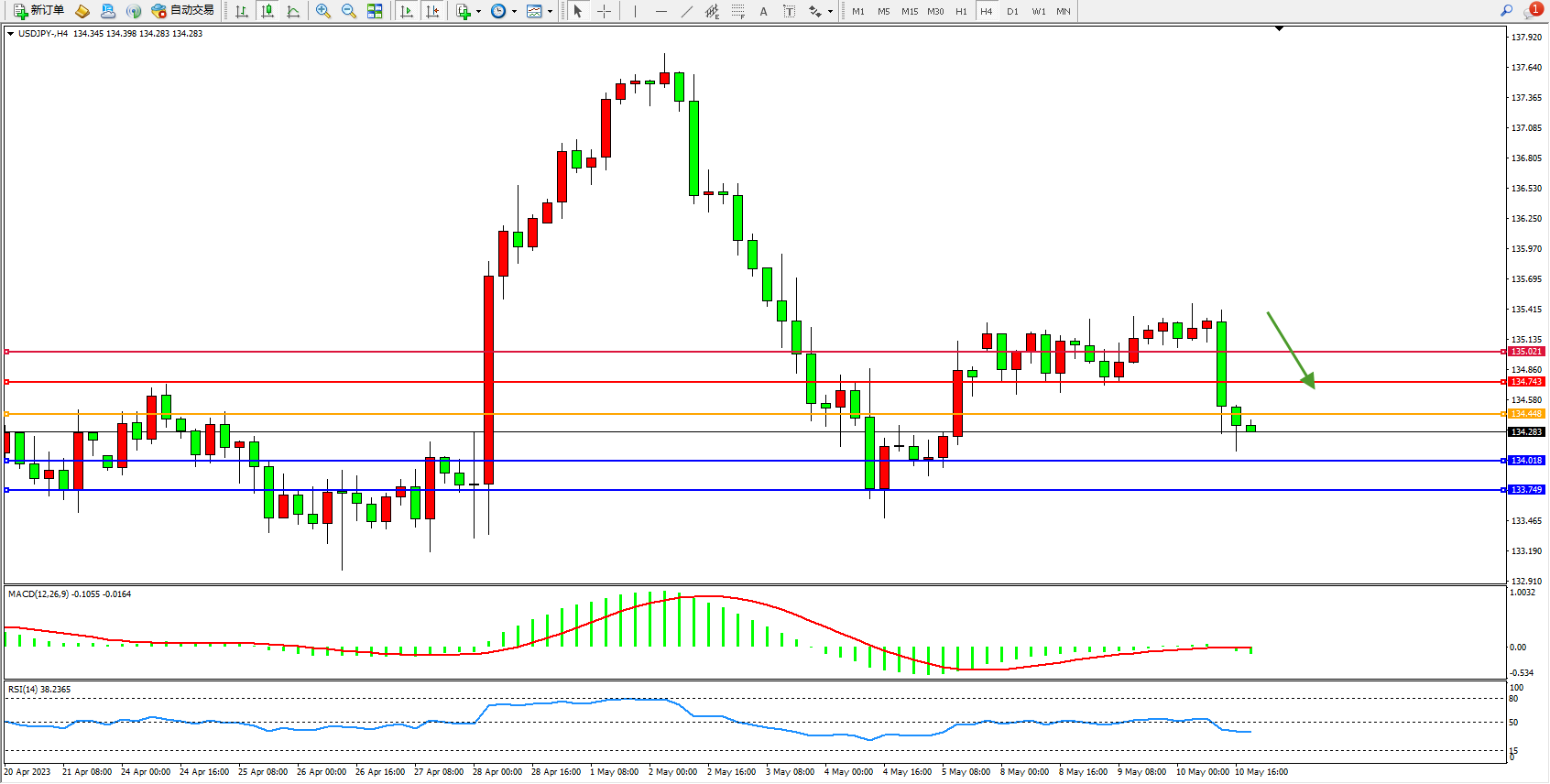1550x784 pixels.
Task: Click the New Order (新订单) button
Action: point(38,11)
